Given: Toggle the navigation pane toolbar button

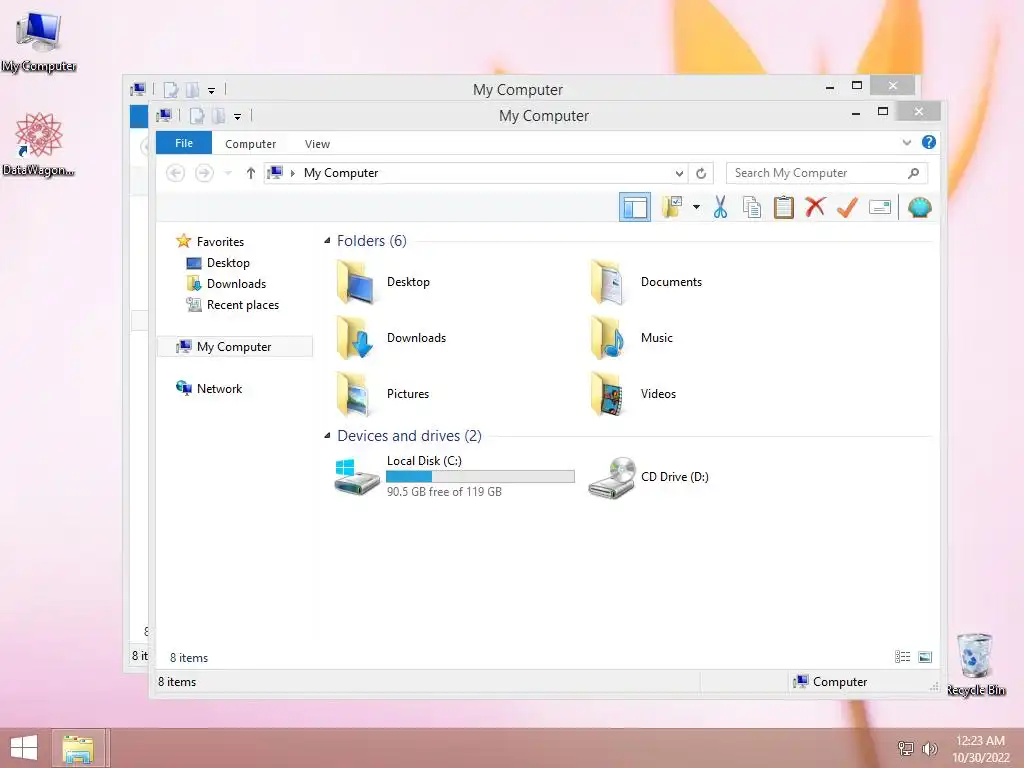Looking at the screenshot, I should [635, 208].
